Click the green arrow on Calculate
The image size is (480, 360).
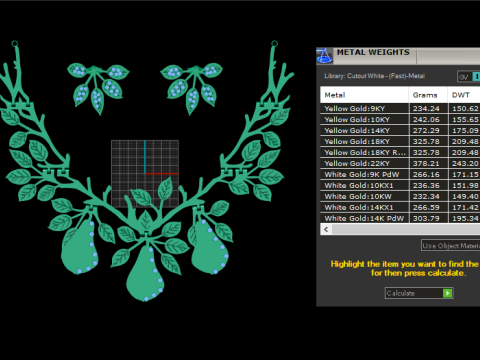point(447,293)
